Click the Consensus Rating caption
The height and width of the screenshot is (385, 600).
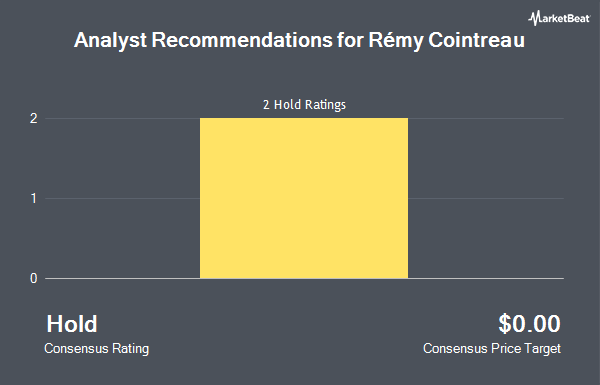click(96, 349)
